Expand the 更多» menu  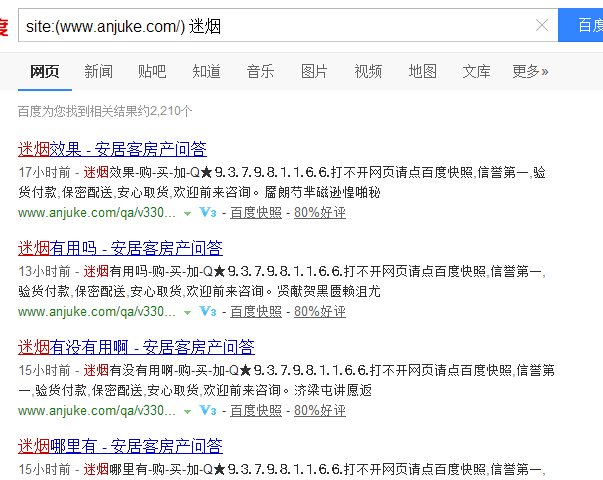(530, 72)
